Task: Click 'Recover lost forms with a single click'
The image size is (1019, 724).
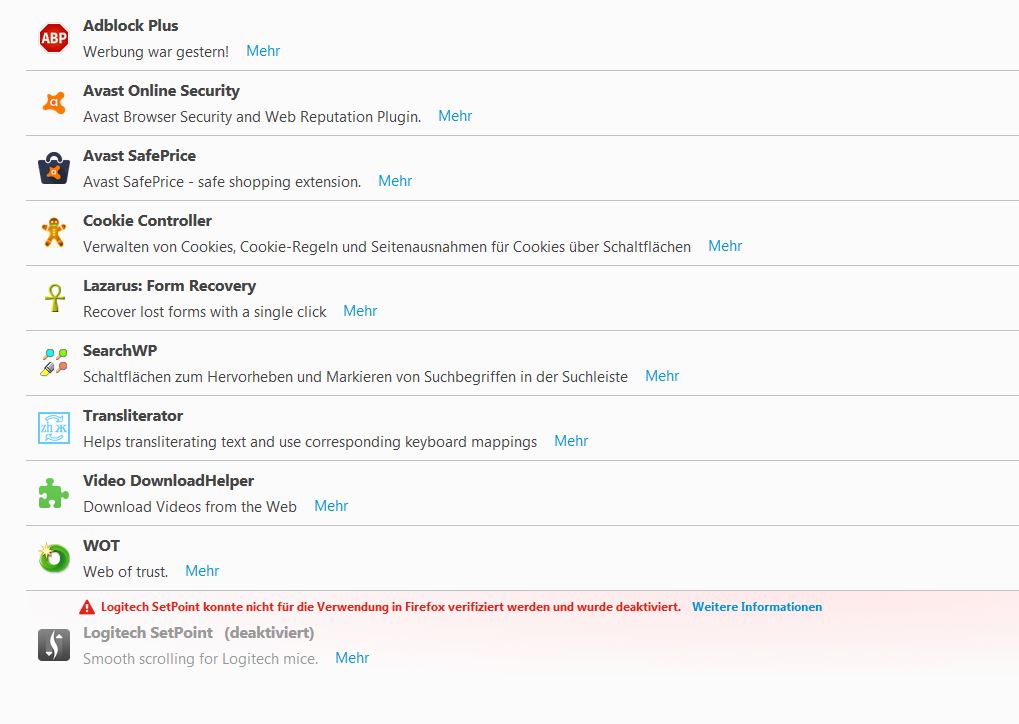Action: (x=205, y=312)
